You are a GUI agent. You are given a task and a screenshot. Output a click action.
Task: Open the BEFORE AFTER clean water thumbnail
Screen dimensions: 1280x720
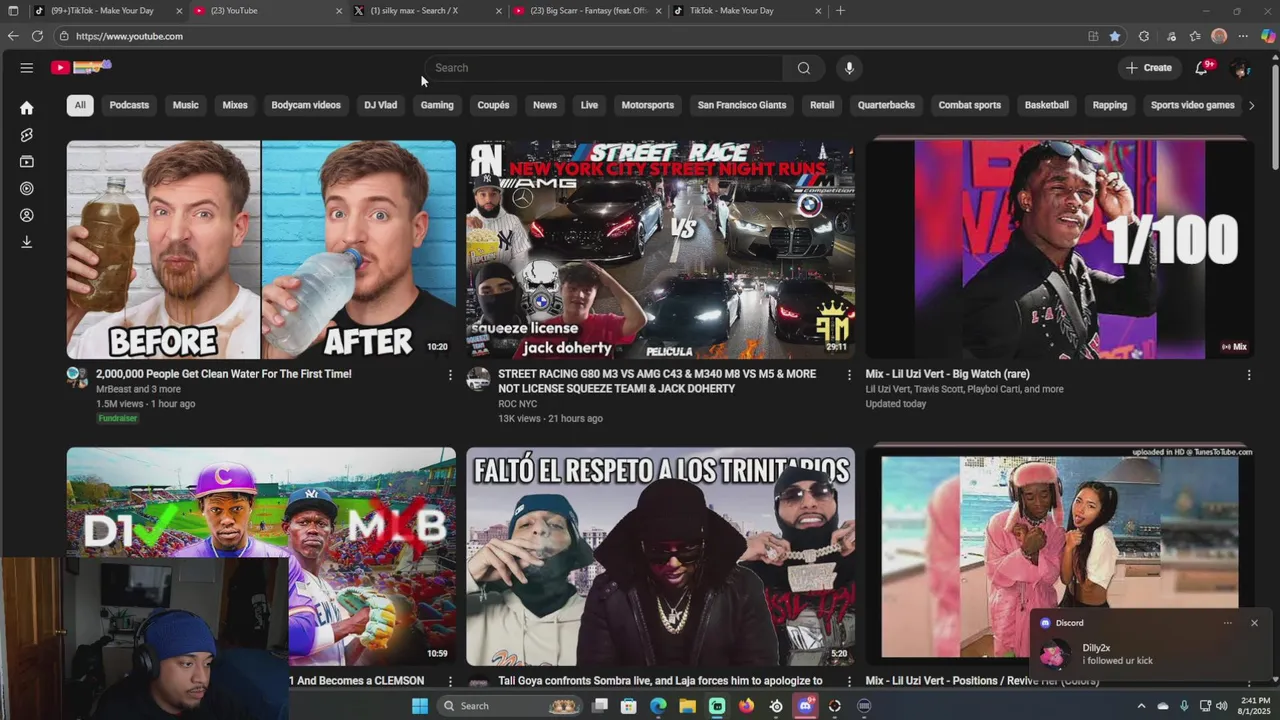[x=261, y=249]
